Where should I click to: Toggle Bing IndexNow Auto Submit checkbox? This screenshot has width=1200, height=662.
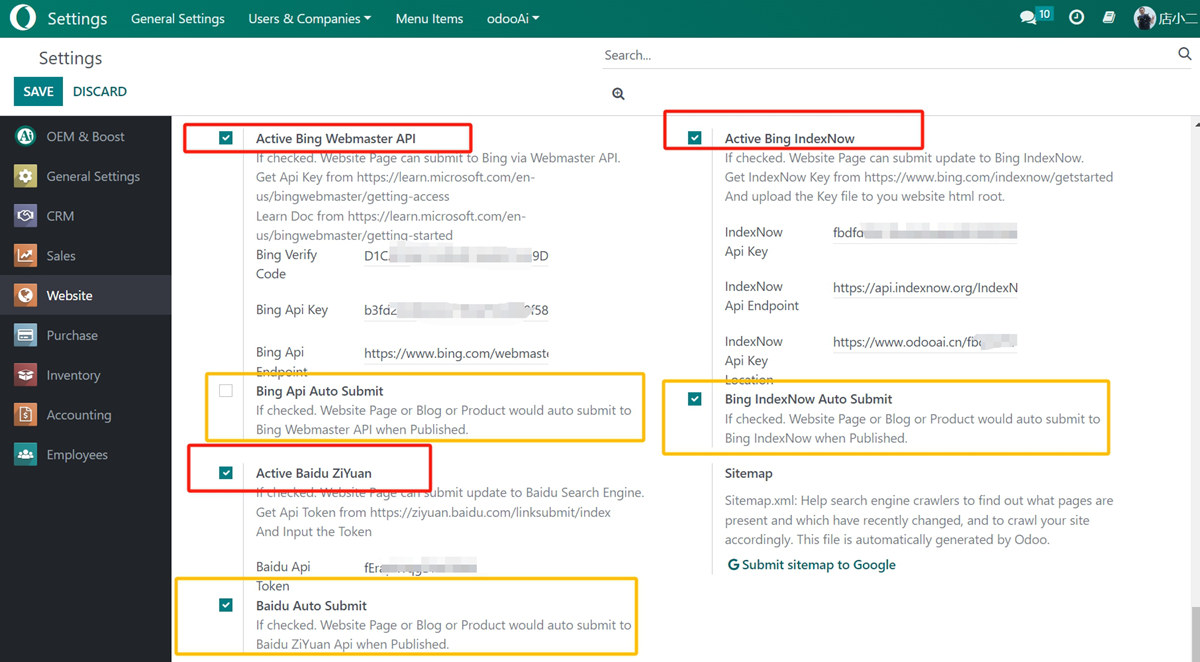click(x=695, y=399)
